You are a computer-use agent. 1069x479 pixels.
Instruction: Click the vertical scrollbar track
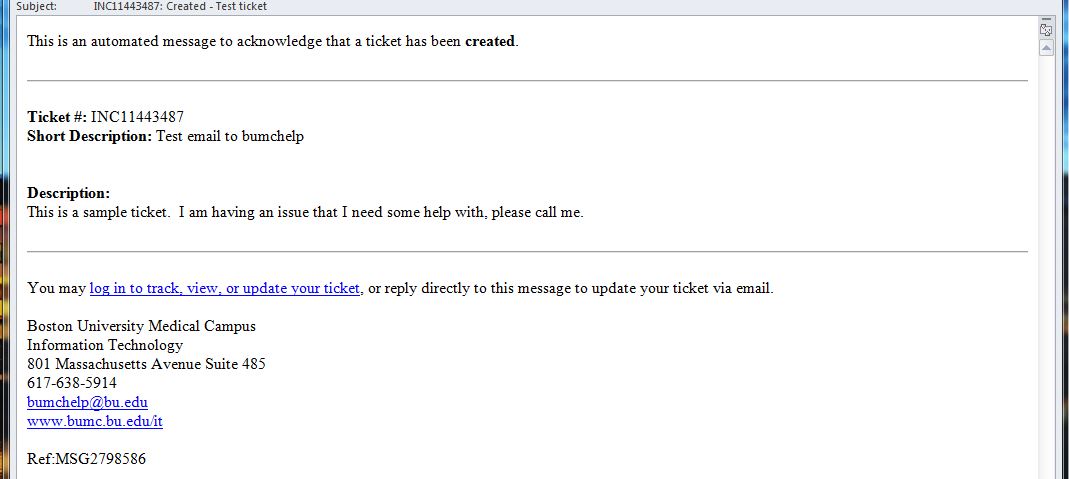coord(1047,266)
